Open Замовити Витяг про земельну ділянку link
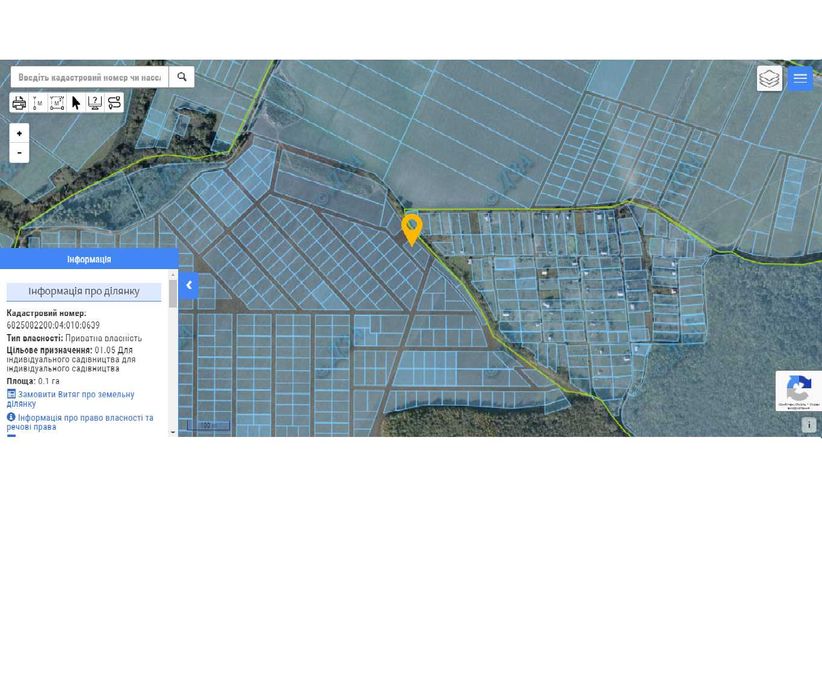Viewport: 822px width, 700px height. [70, 399]
